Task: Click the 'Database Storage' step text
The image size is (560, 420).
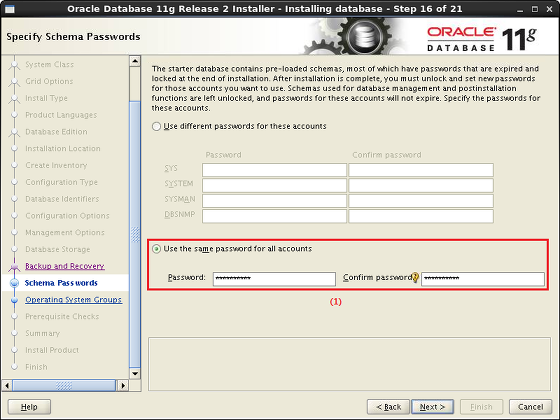Action: [58, 249]
